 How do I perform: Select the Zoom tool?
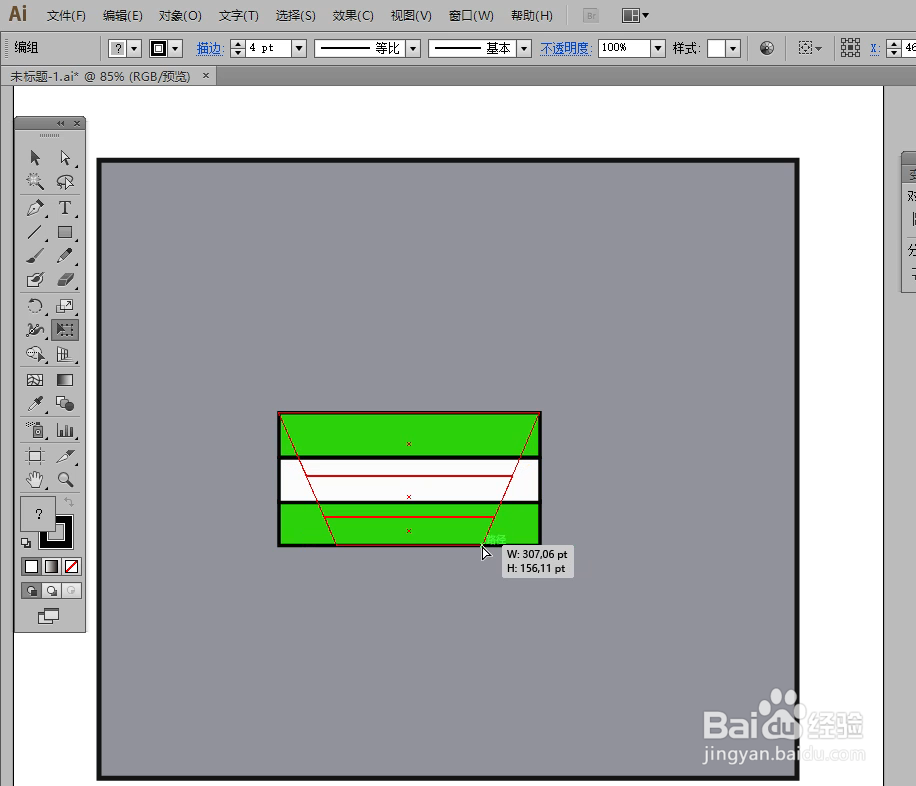pyautogui.click(x=65, y=480)
